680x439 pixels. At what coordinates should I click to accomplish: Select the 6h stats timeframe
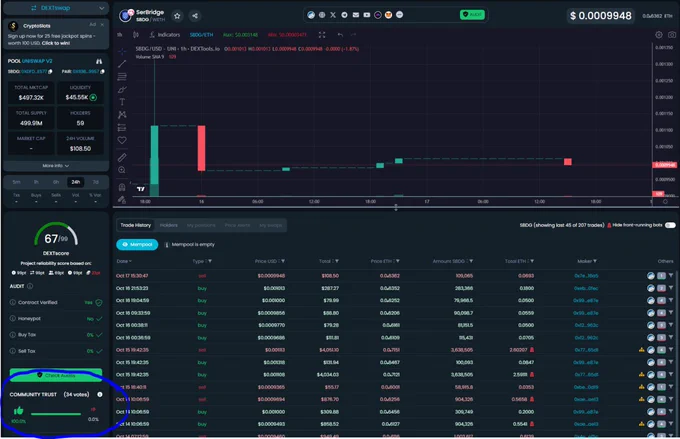click(x=56, y=182)
